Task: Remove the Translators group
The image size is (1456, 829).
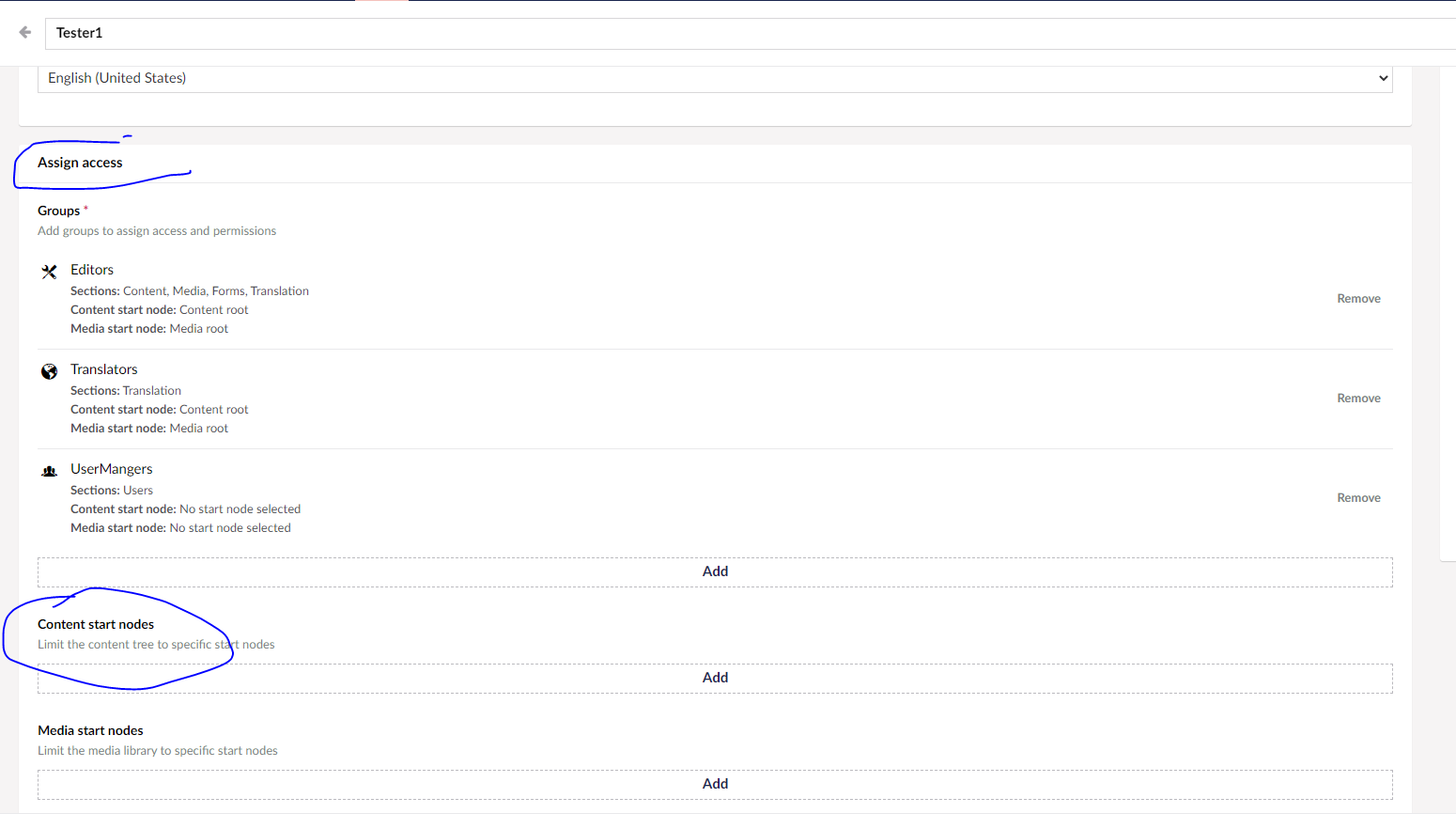Action: coord(1358,399)
